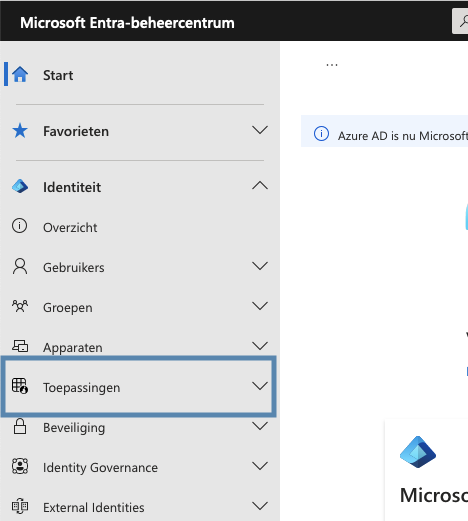The width and height of the screenshot is (468, 521).
Task: Expand the Gebruikers submenu chevron
Action: click(260, 266)
